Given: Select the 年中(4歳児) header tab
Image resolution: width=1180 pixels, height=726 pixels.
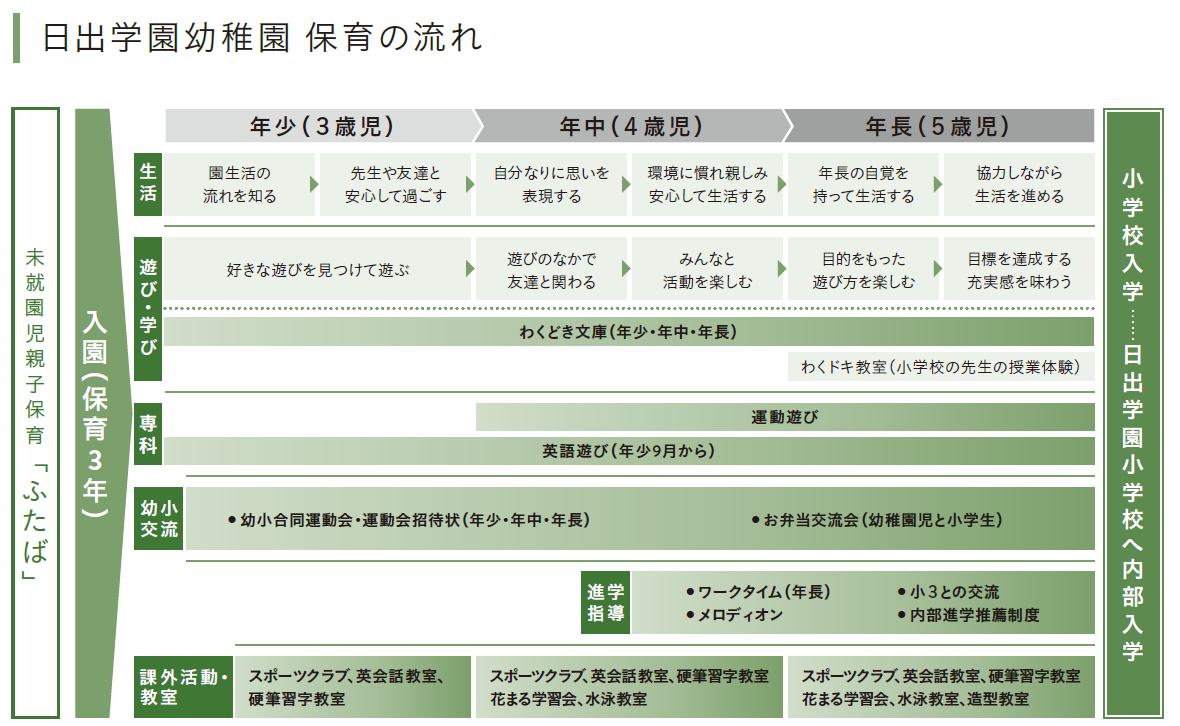Looking at the screenshot, I should [x=630, y=127].
